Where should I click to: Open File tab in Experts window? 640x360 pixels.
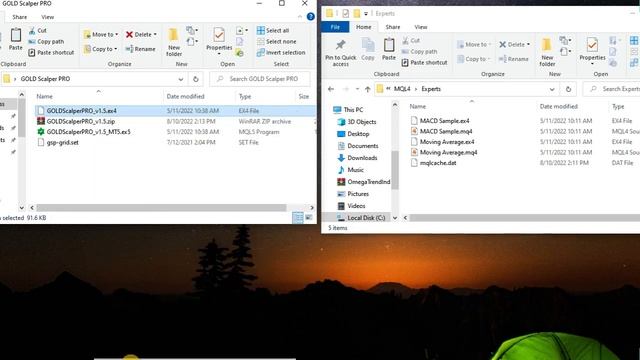pos(335,27)
